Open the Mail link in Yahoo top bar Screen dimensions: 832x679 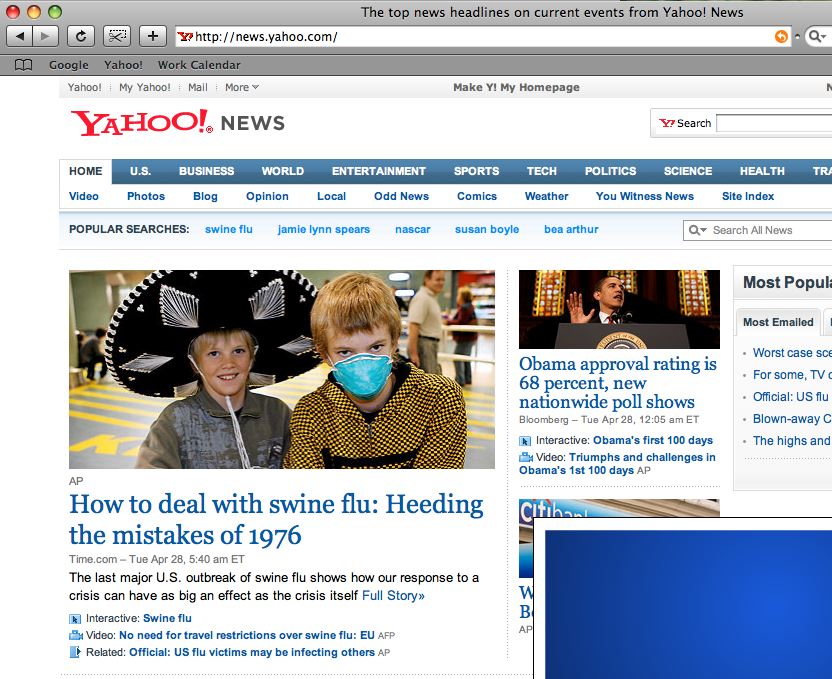point(197,87)
